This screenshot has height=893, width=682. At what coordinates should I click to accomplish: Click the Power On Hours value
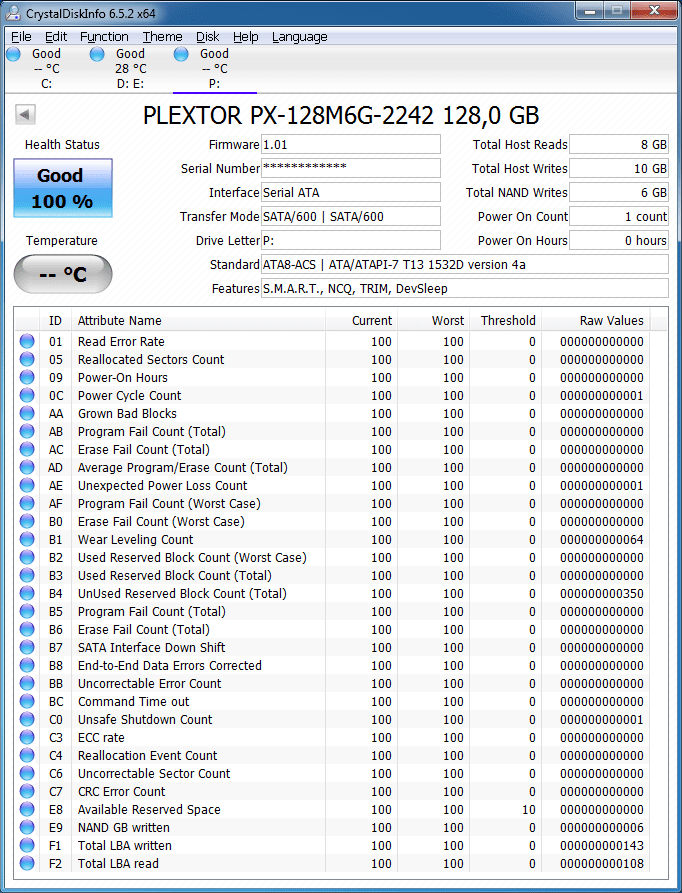pyautogui.click(x=619, y=240)
